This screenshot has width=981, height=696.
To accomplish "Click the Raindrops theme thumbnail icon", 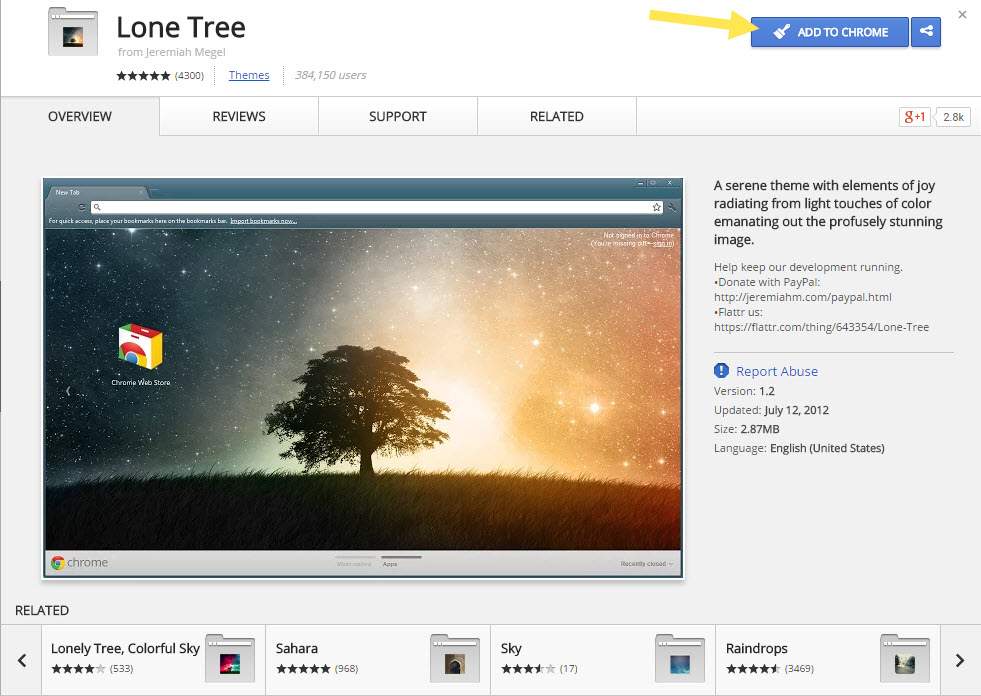I will (904, 658).
